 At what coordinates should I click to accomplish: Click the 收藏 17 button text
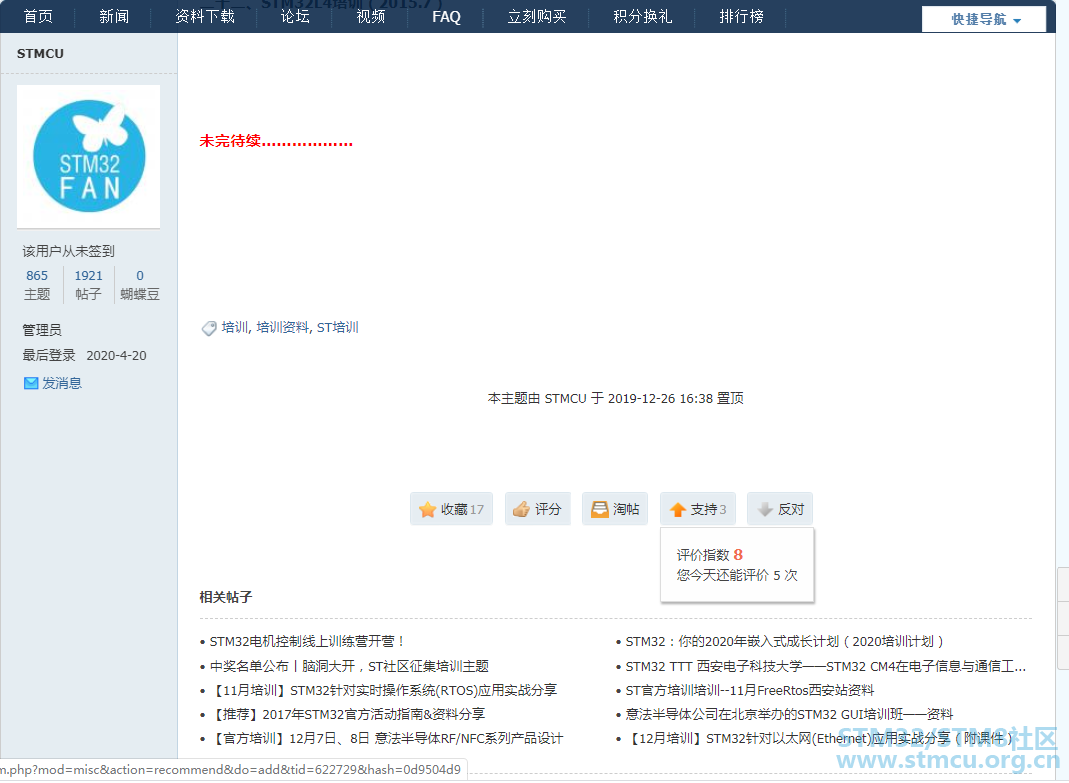point(462,509)
